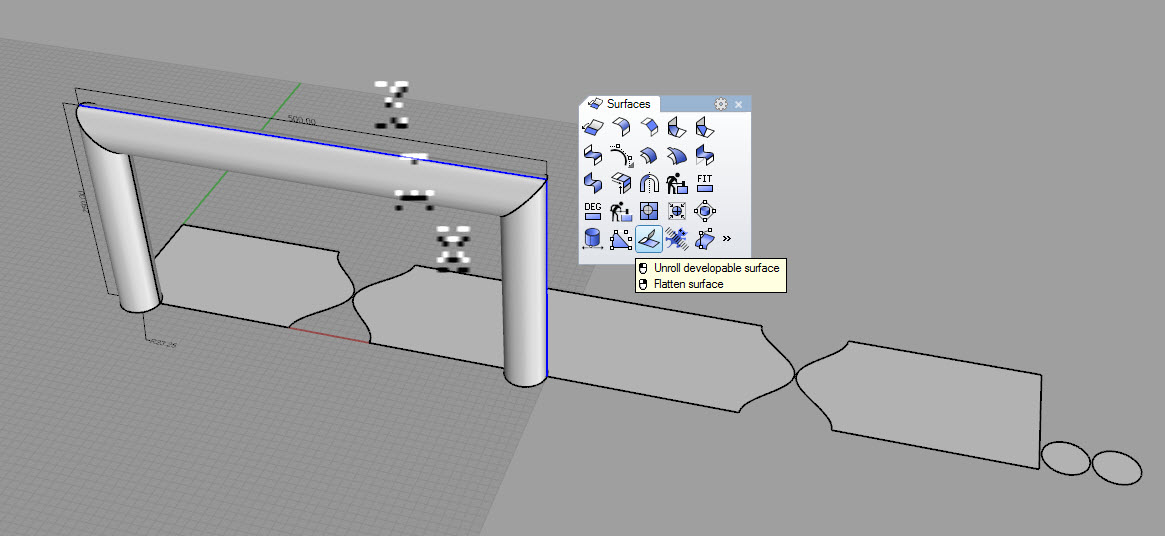The image size is (1165, 536).
Task: Select the Shrink trimmed surface icon
Action: coord(676,211)
